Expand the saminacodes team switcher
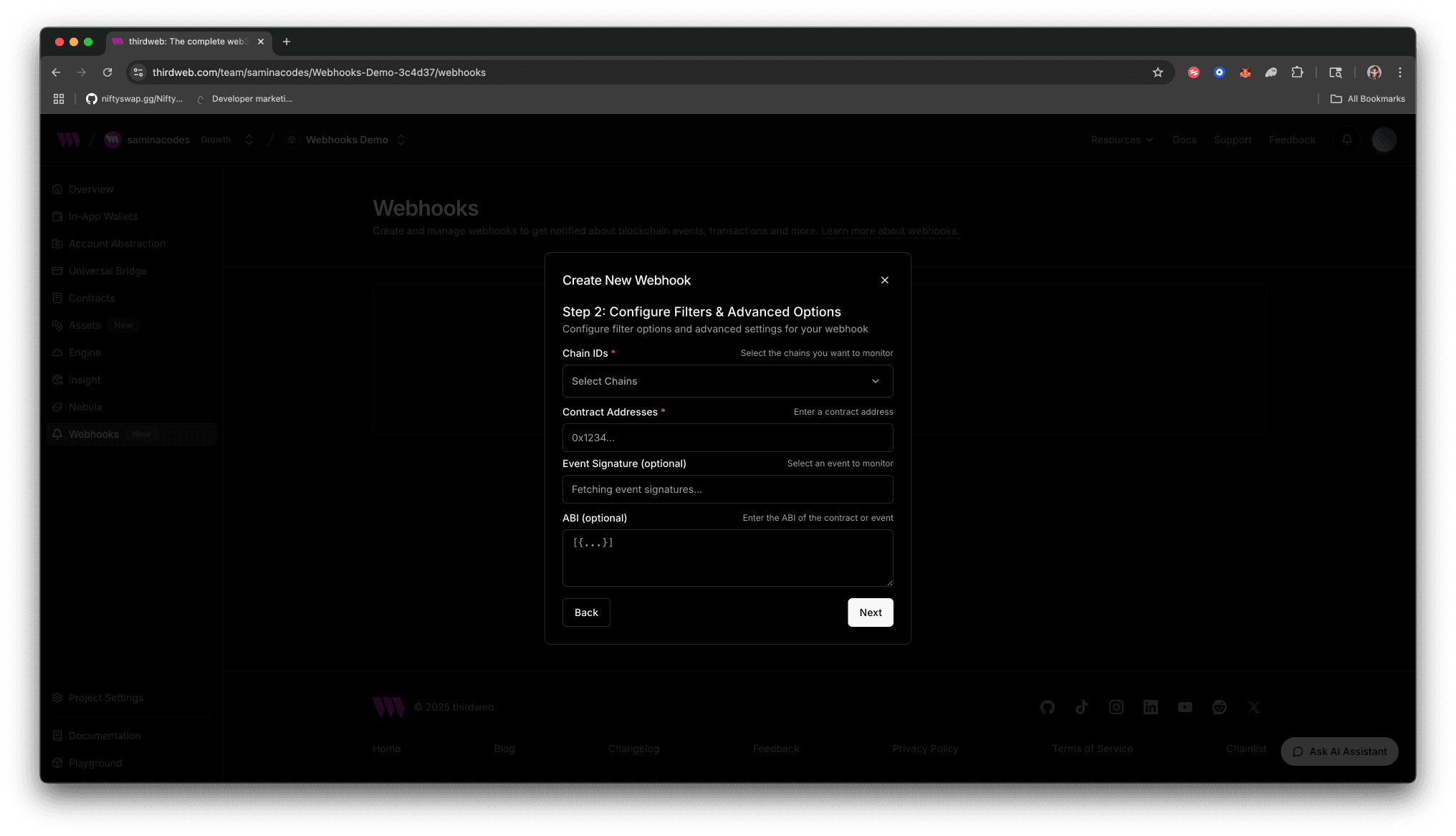1456x836 pixels. click(249, 140)
